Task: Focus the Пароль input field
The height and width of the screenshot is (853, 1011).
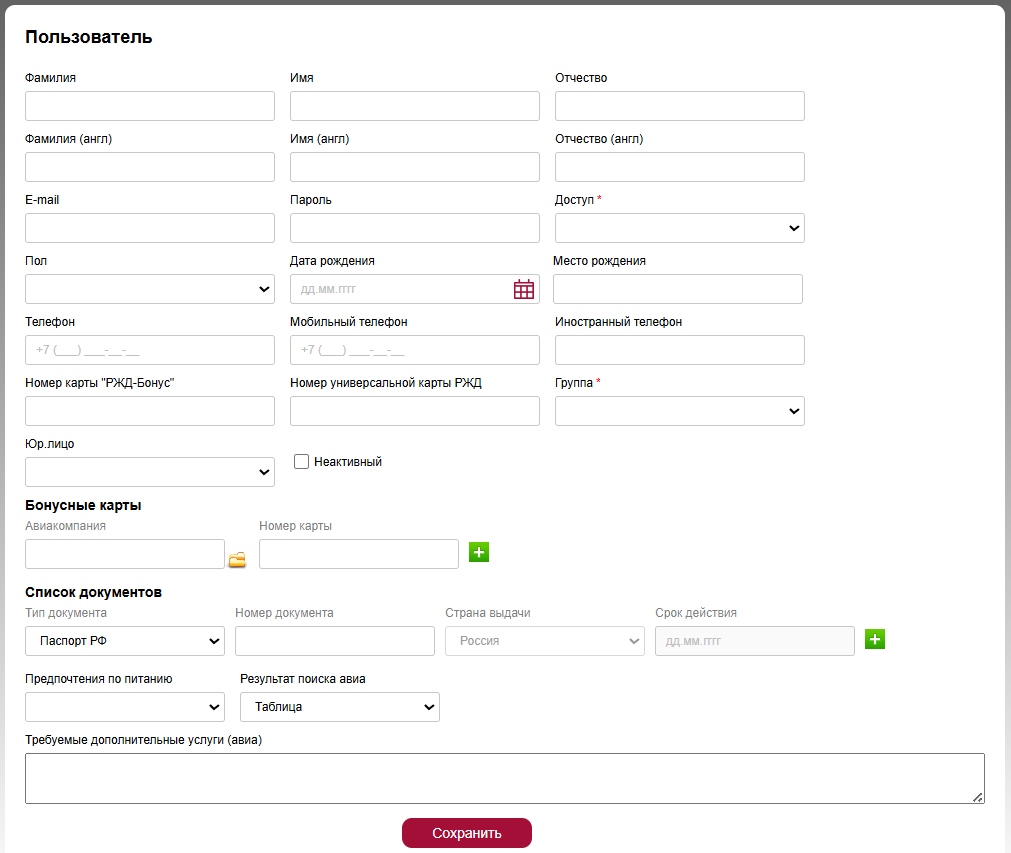Action: point(415,228)
